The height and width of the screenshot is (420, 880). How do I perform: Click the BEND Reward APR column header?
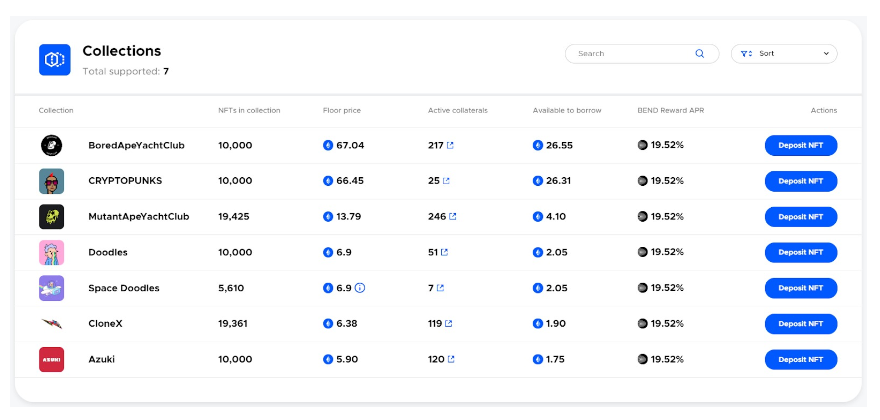tap(671, 111)
